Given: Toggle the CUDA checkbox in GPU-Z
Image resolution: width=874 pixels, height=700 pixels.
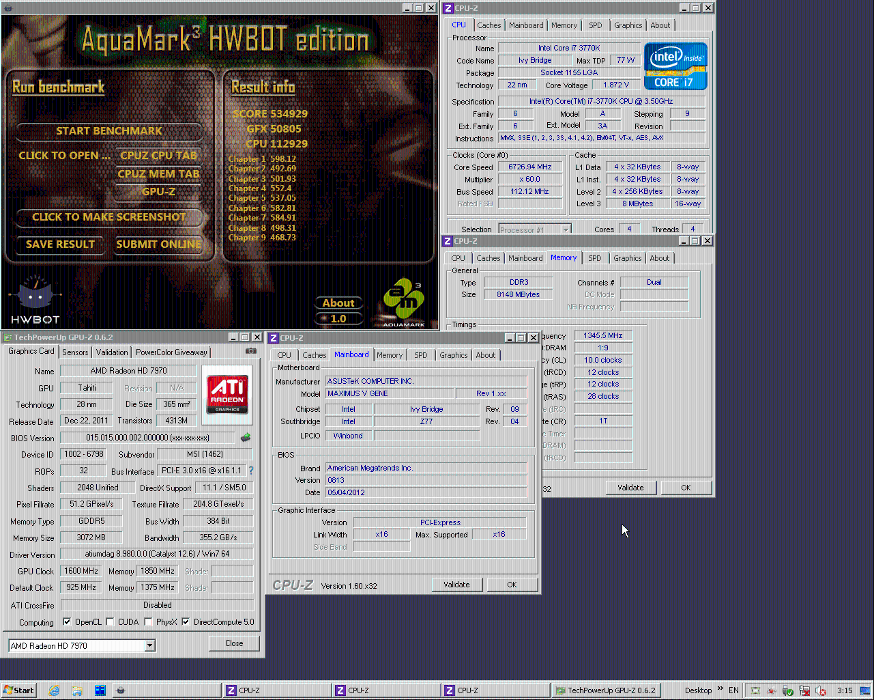Looking at the screenshot, I should click(110, 621).
